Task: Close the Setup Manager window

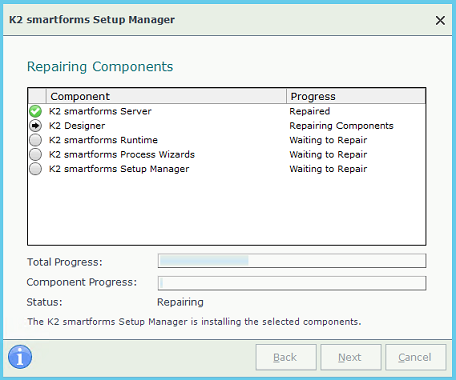Action: pos(440,20)
